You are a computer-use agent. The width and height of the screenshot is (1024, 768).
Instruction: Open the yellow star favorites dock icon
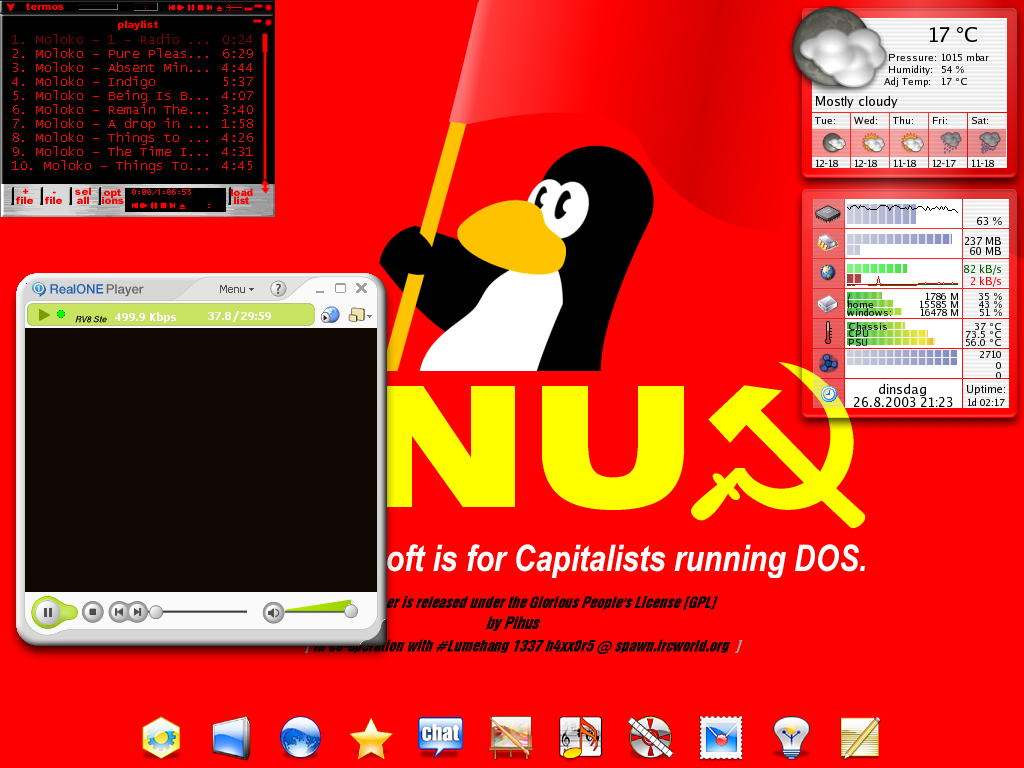370,739
